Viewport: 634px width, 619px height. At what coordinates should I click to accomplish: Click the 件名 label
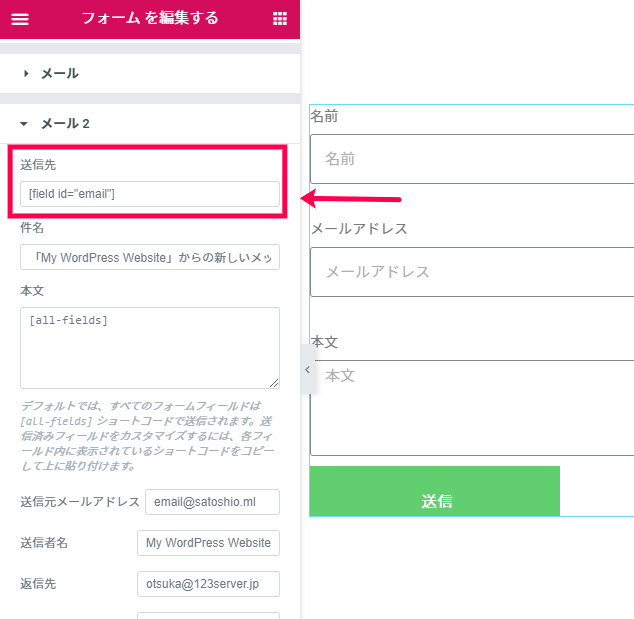[x=32, y=228]
